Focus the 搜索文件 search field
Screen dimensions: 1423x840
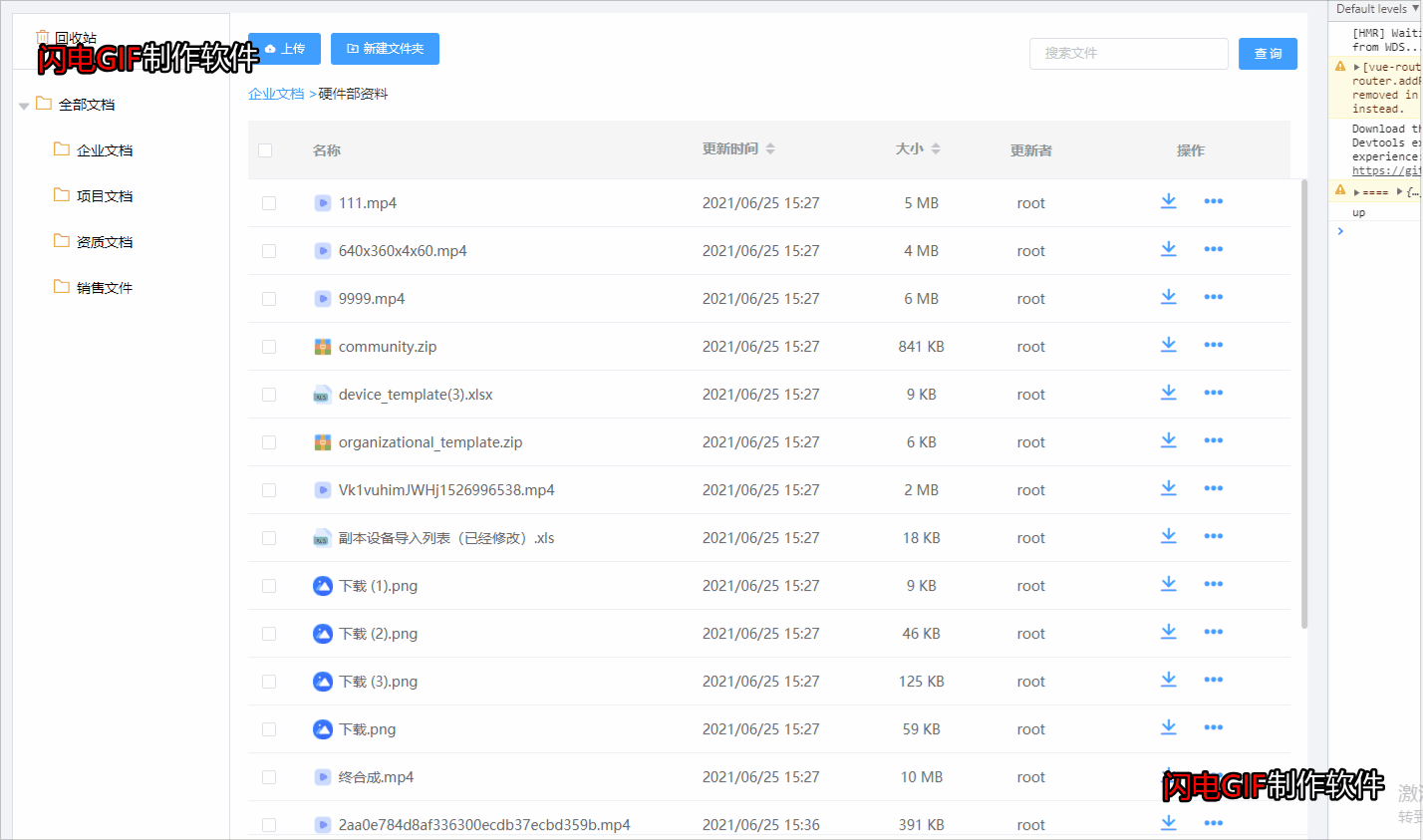coord(1128,54)
